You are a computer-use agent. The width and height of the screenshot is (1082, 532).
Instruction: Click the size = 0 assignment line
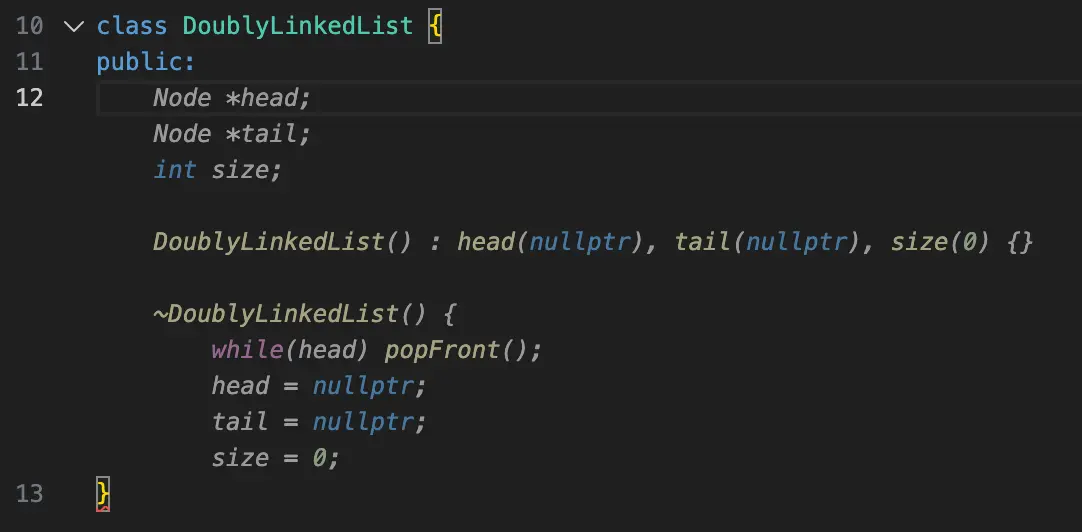pos(275,458)
